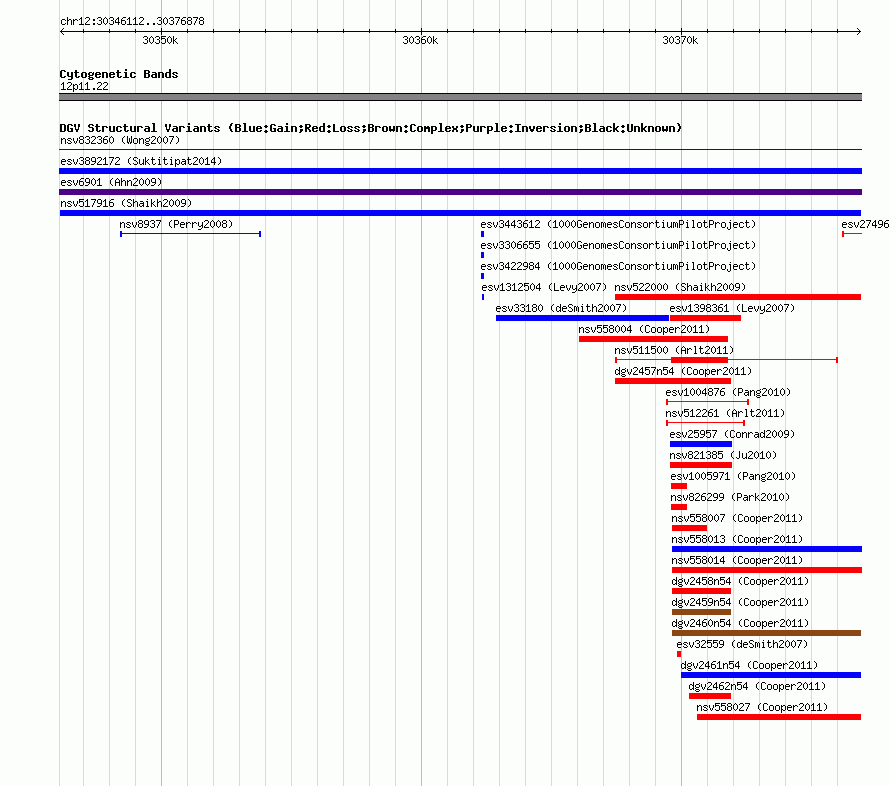
Task: Select the nsv511500 (Arlt2011) variant glyph
Action: tap(727, 360)
